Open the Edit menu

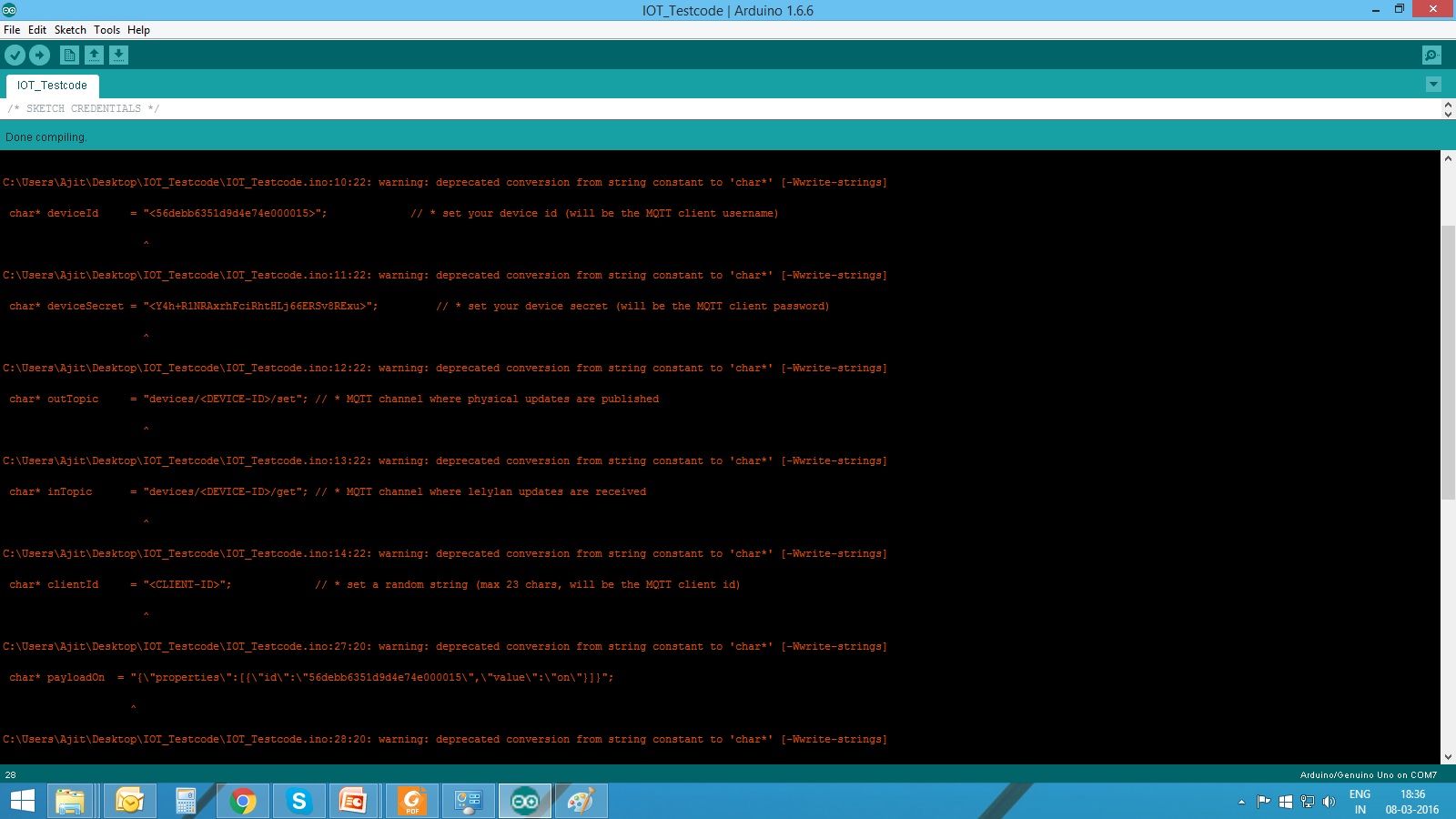click(x=37, y=30)
